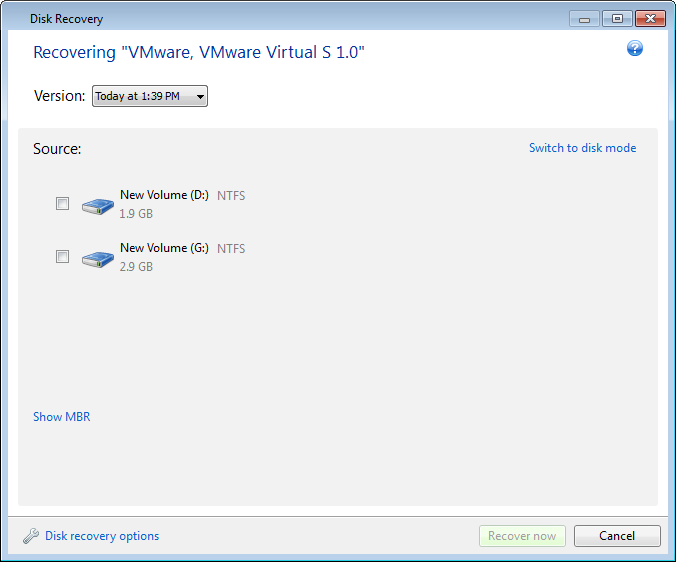This screenshot has width=676, height=562.
Task: Open Disk recovery options link
Action: click(102, 536)
